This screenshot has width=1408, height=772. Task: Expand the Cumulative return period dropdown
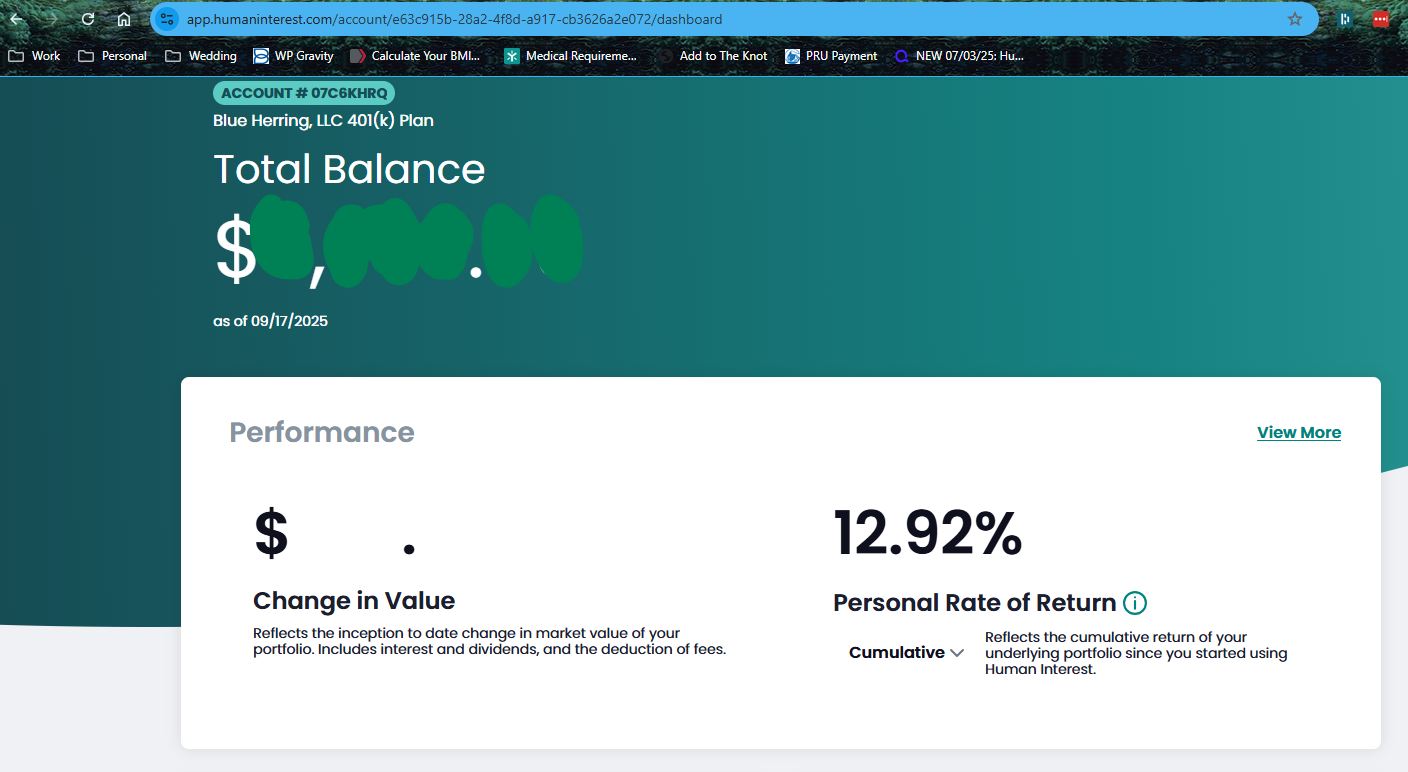[906, 653]
